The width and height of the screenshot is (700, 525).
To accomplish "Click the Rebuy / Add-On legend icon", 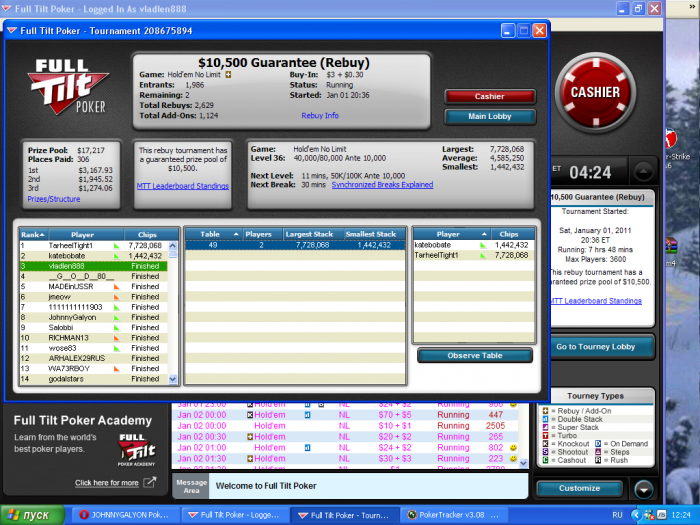I will 545,411.
